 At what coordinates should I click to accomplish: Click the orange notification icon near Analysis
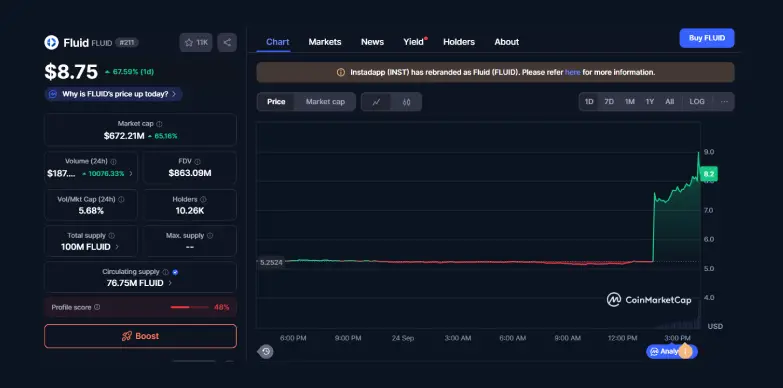tap(685, 352)
